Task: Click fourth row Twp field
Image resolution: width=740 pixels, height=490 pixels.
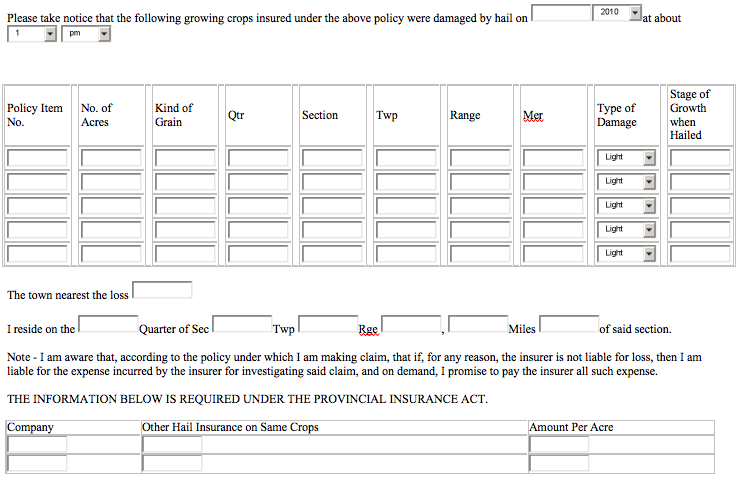Action: point(406,230)
